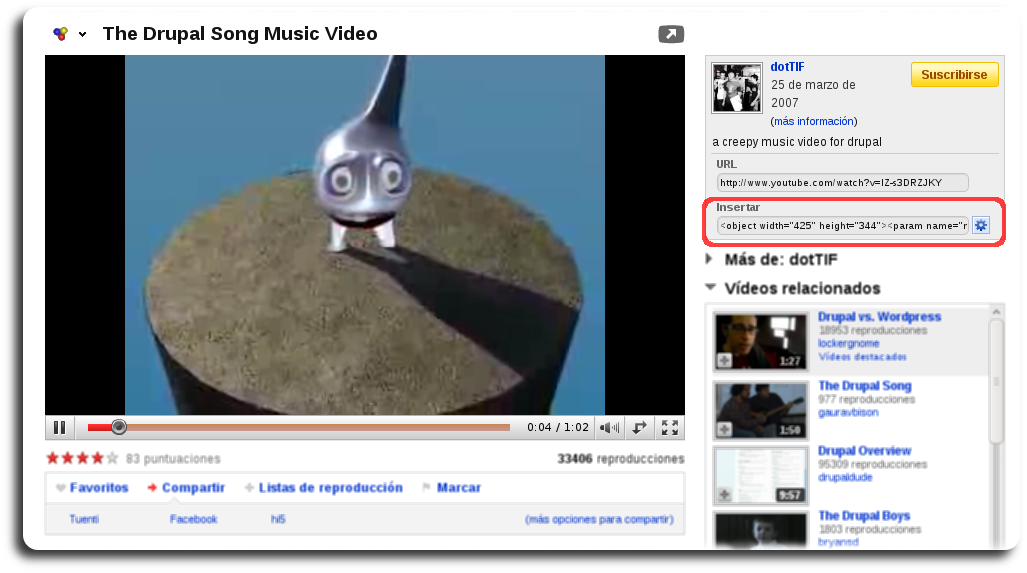Click the video progress bar scrubber
The height and width of the screenshot is (573, 1027).
tap(119, 427)
